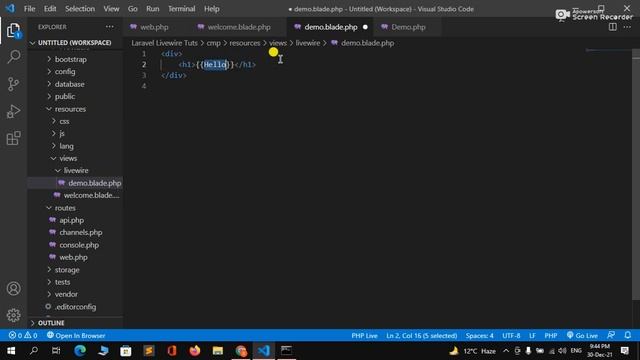Open the Manage gear icon

click(13, 315)
